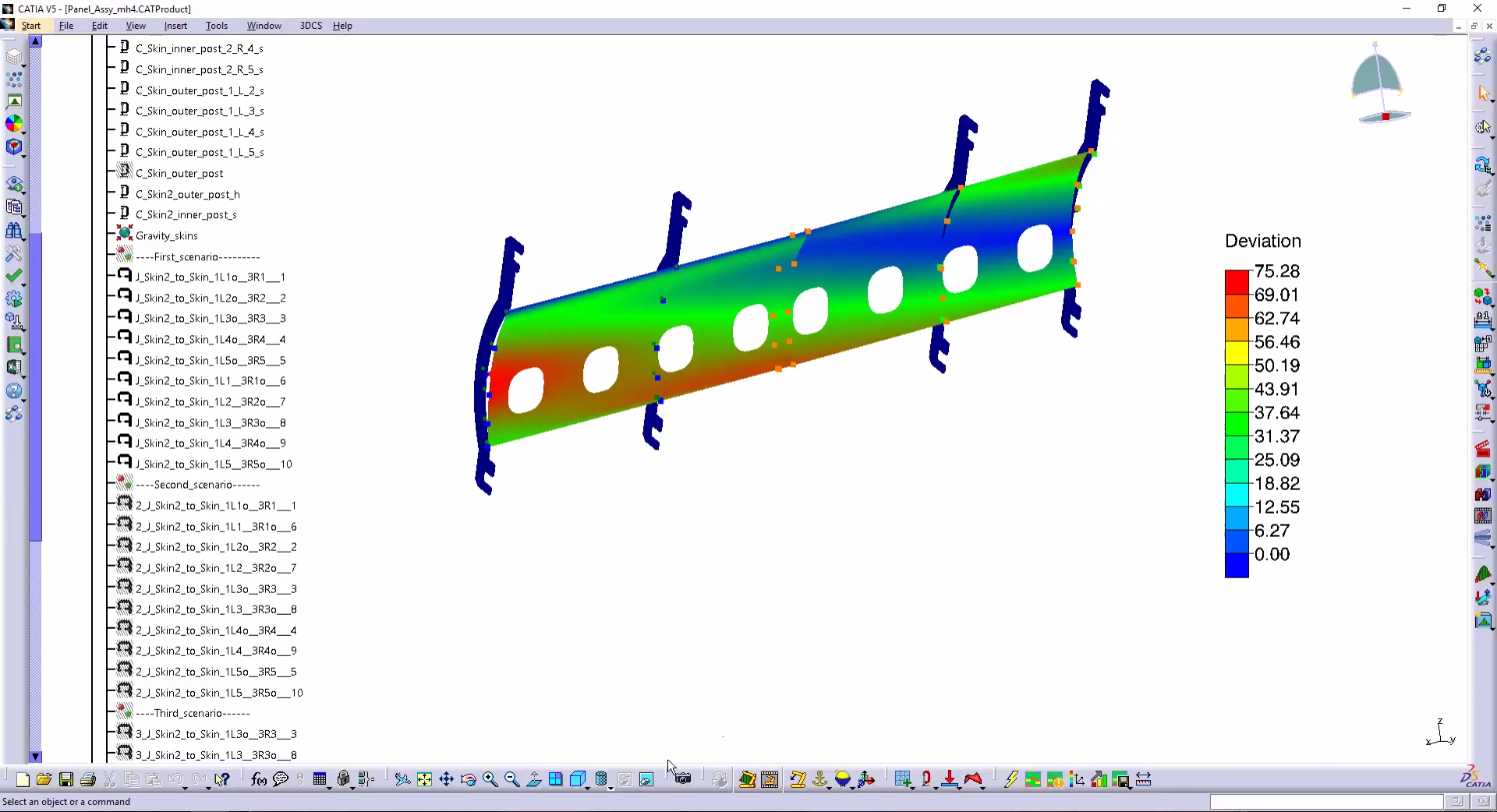1497x812 pixels.
Task: Open the Formula f(x) tool
Action: click(258, 779)
